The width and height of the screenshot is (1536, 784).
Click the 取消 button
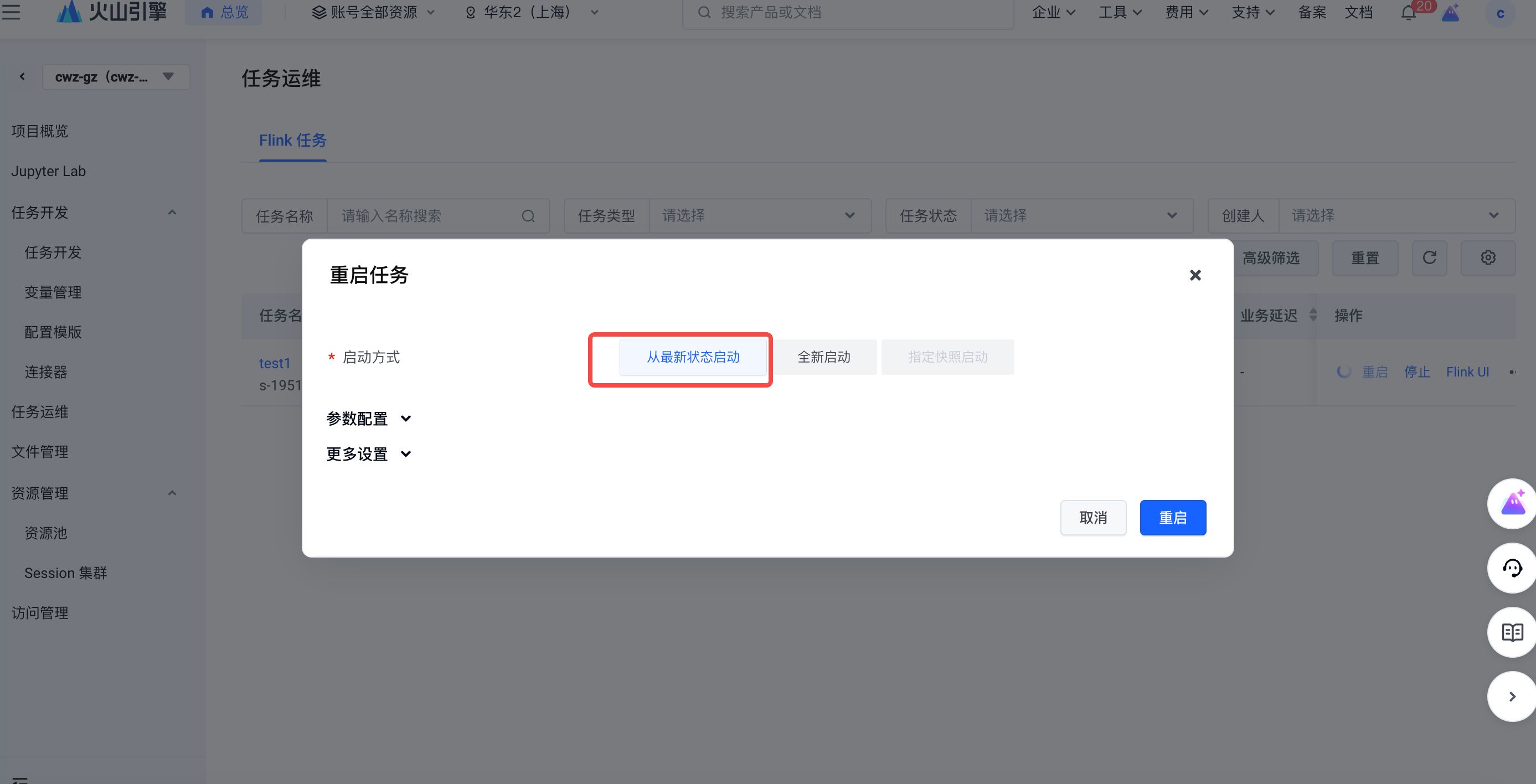1093,518
